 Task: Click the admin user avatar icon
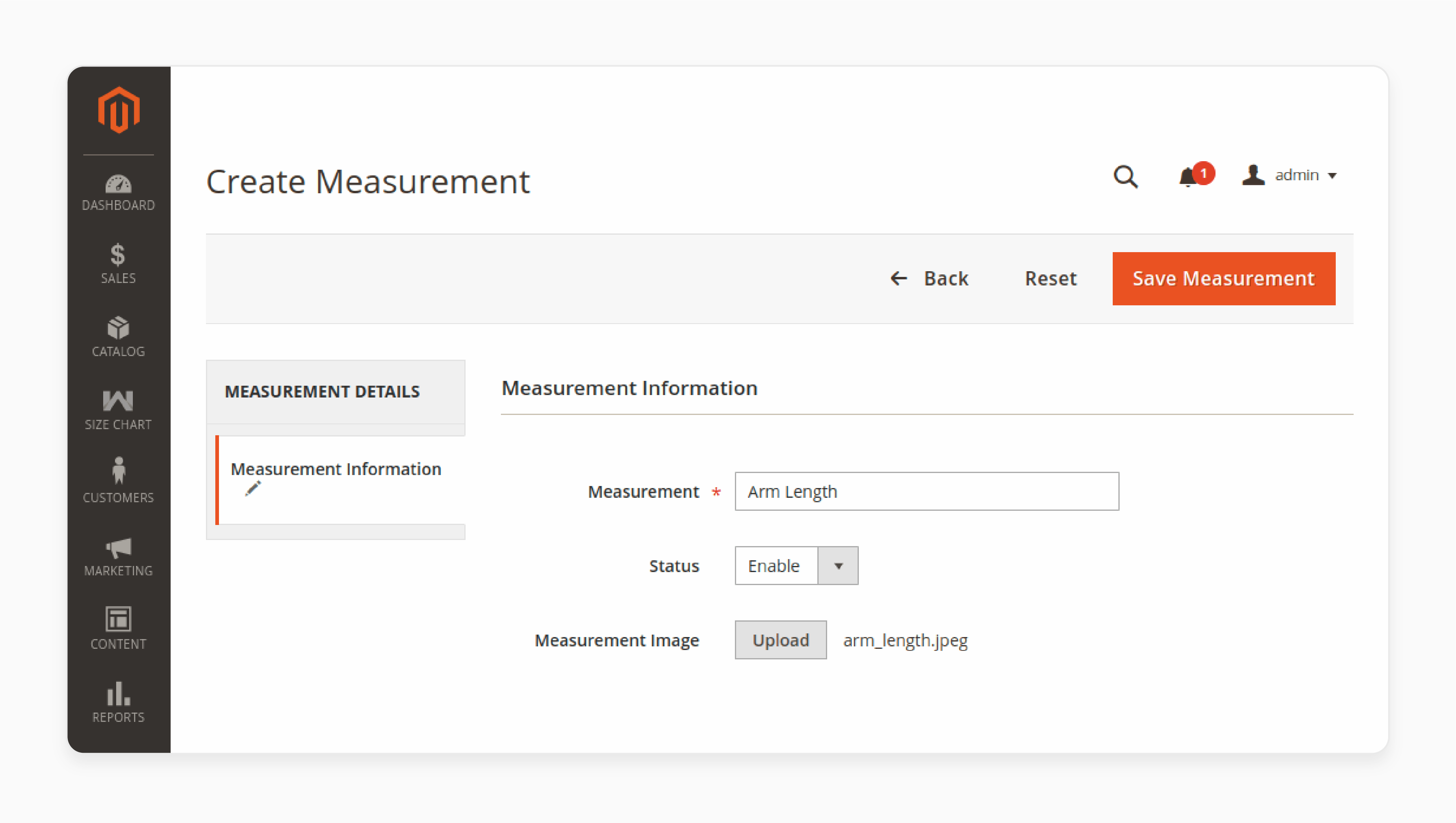1253,175
